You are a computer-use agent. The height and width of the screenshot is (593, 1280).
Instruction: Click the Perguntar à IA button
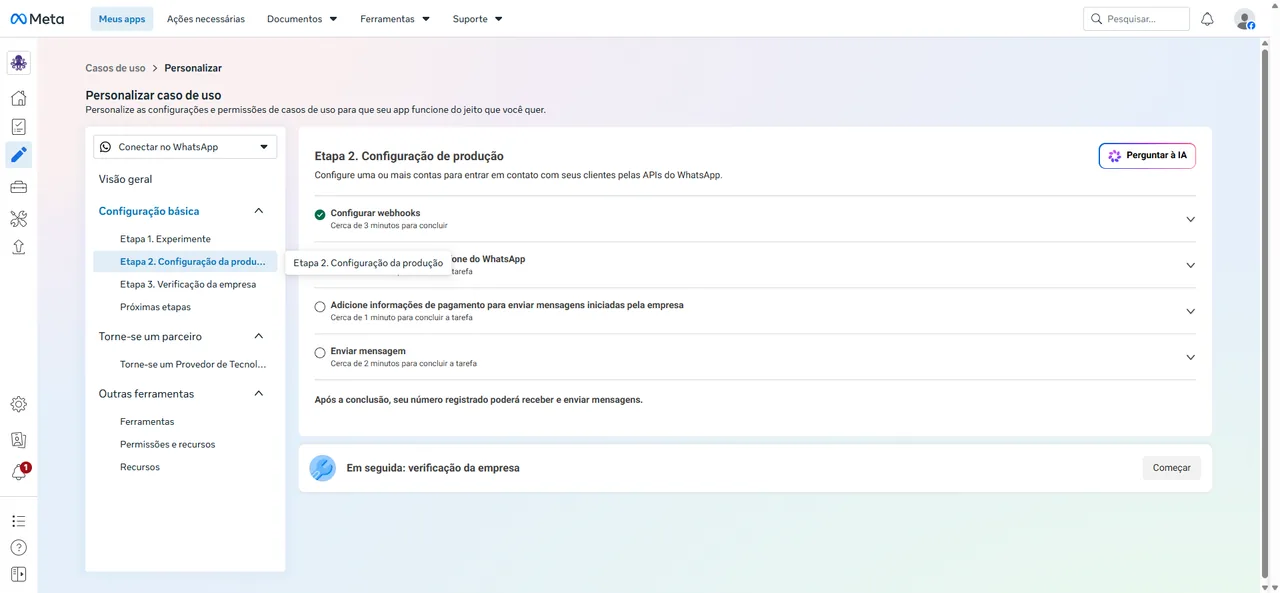pyautogui.click(x=1147, y=156)
